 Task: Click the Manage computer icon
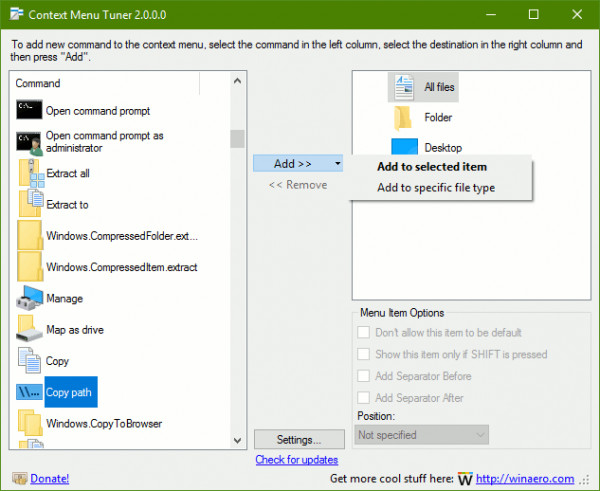[x=29, y=298]
